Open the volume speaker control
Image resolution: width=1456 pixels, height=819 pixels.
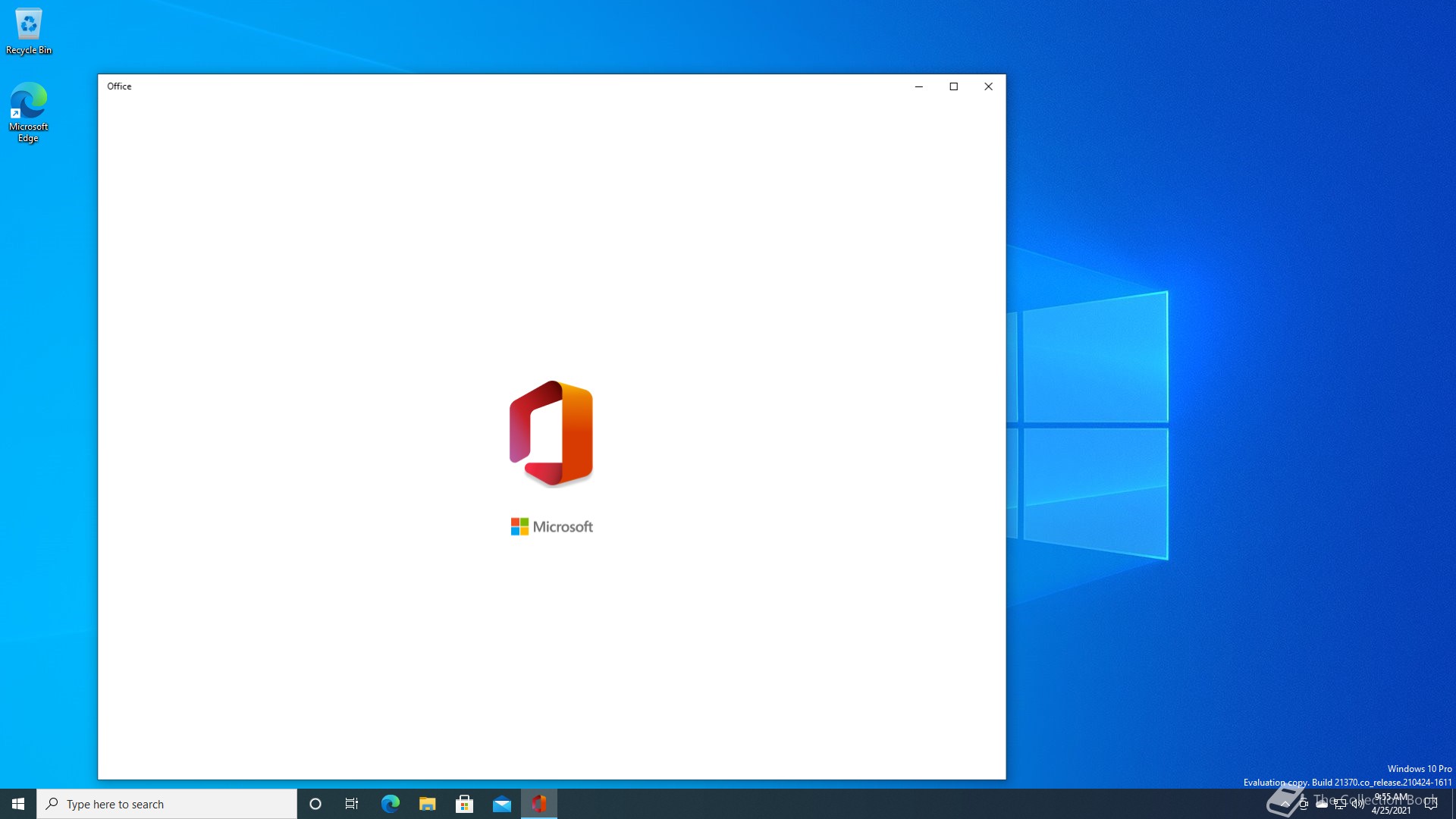pos(1357,804)
